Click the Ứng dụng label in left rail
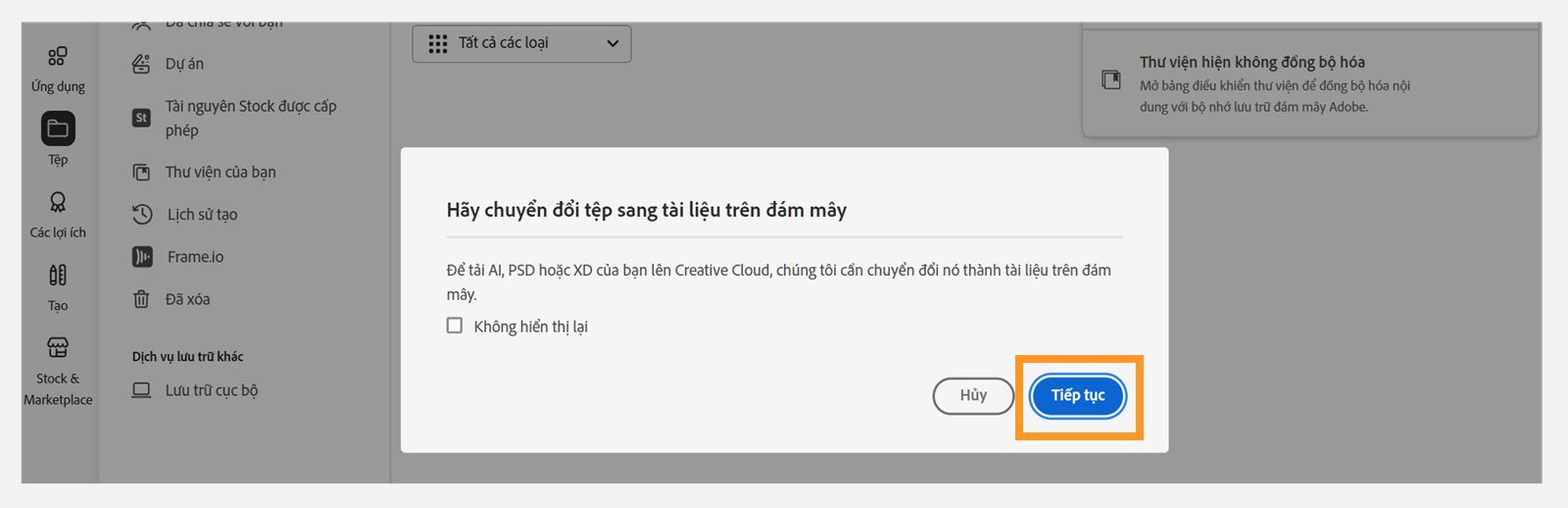The height and width of the screenshot is (508, 1568). [58, 86]
